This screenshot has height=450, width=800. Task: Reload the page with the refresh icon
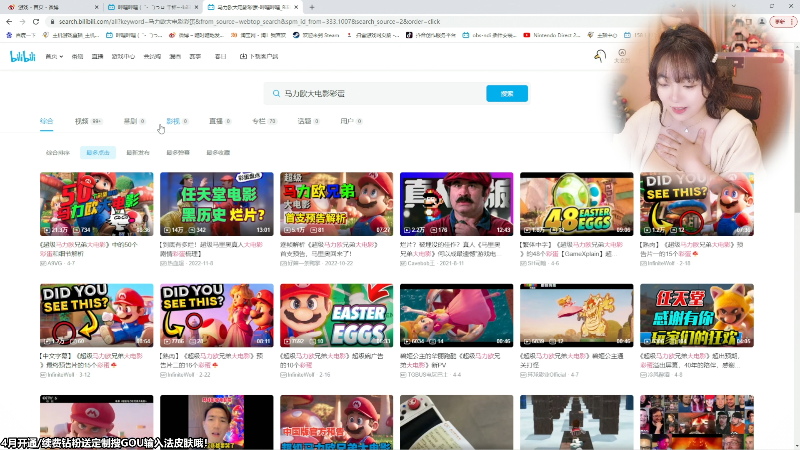click(36, 21)
